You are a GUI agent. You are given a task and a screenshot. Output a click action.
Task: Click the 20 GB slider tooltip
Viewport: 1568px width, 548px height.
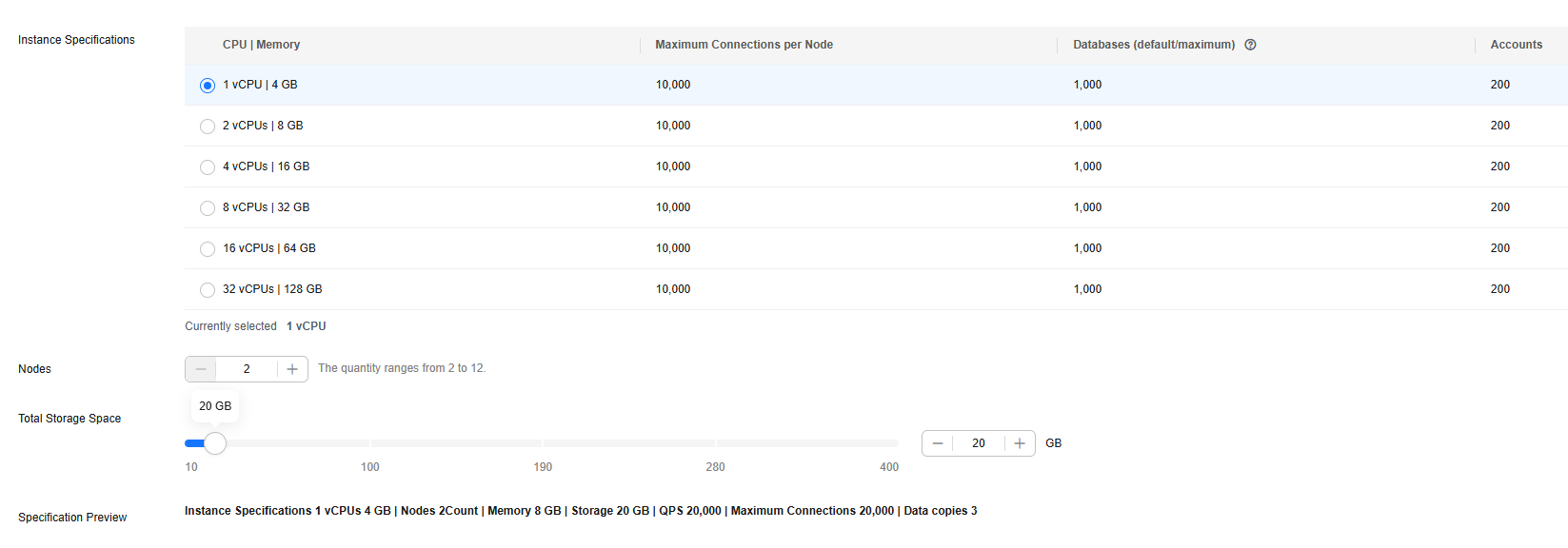coord(215,406)
